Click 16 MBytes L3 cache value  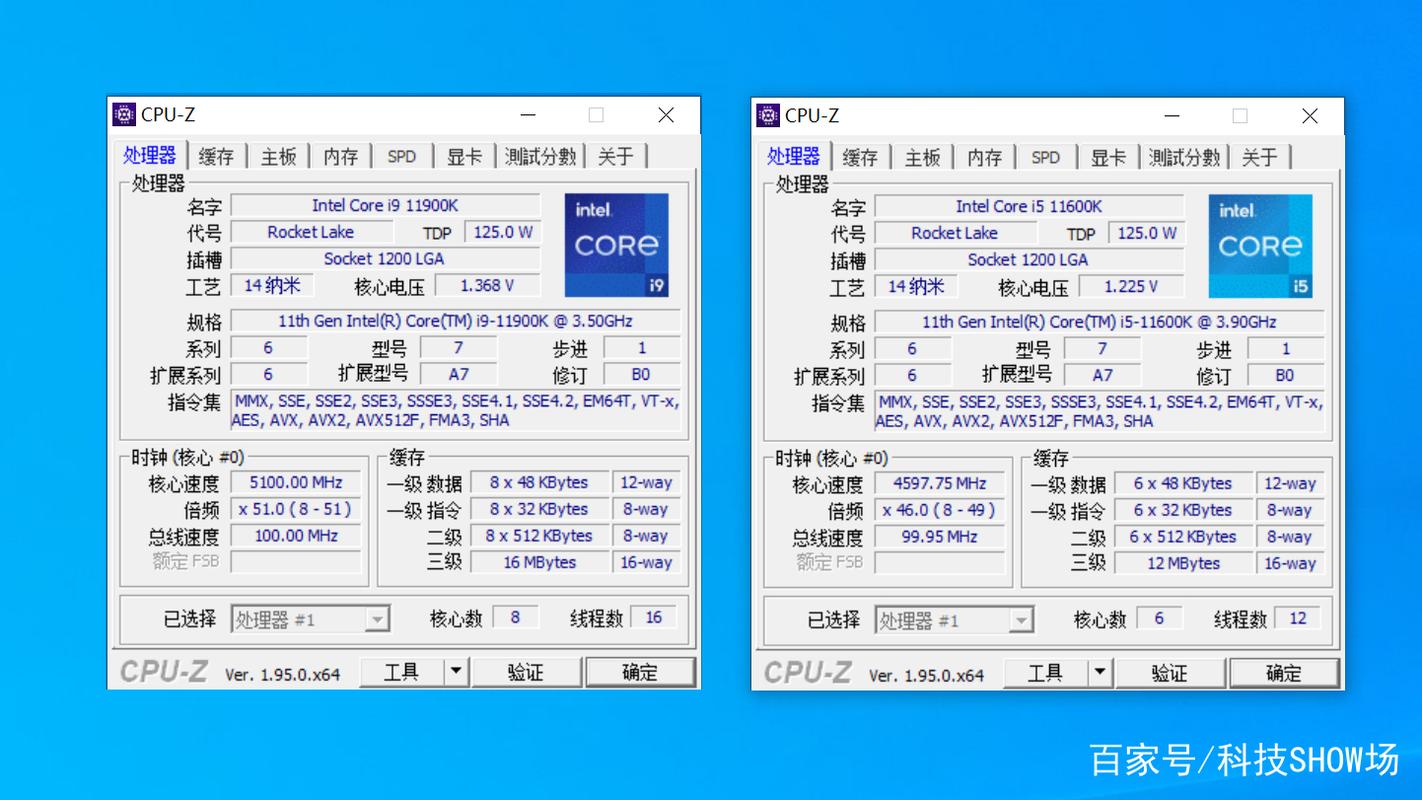(540, 562)
